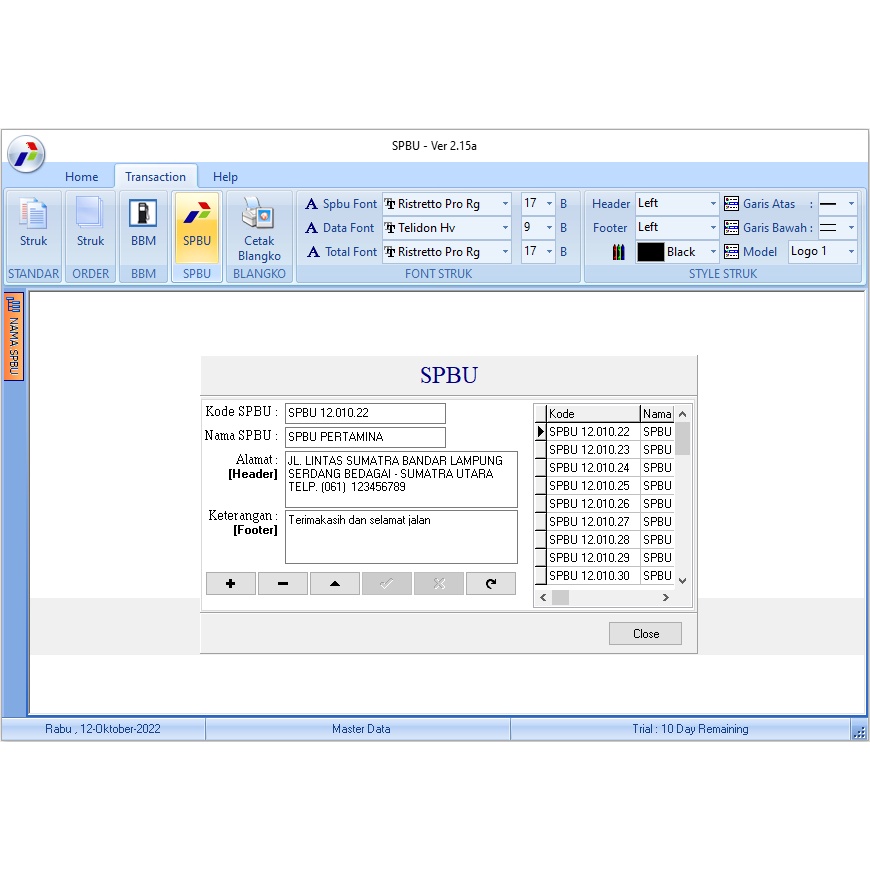870x870 pixels.
Task: Click the Alamat header text area
Action: pyautogui.click(x=401, y=479)
